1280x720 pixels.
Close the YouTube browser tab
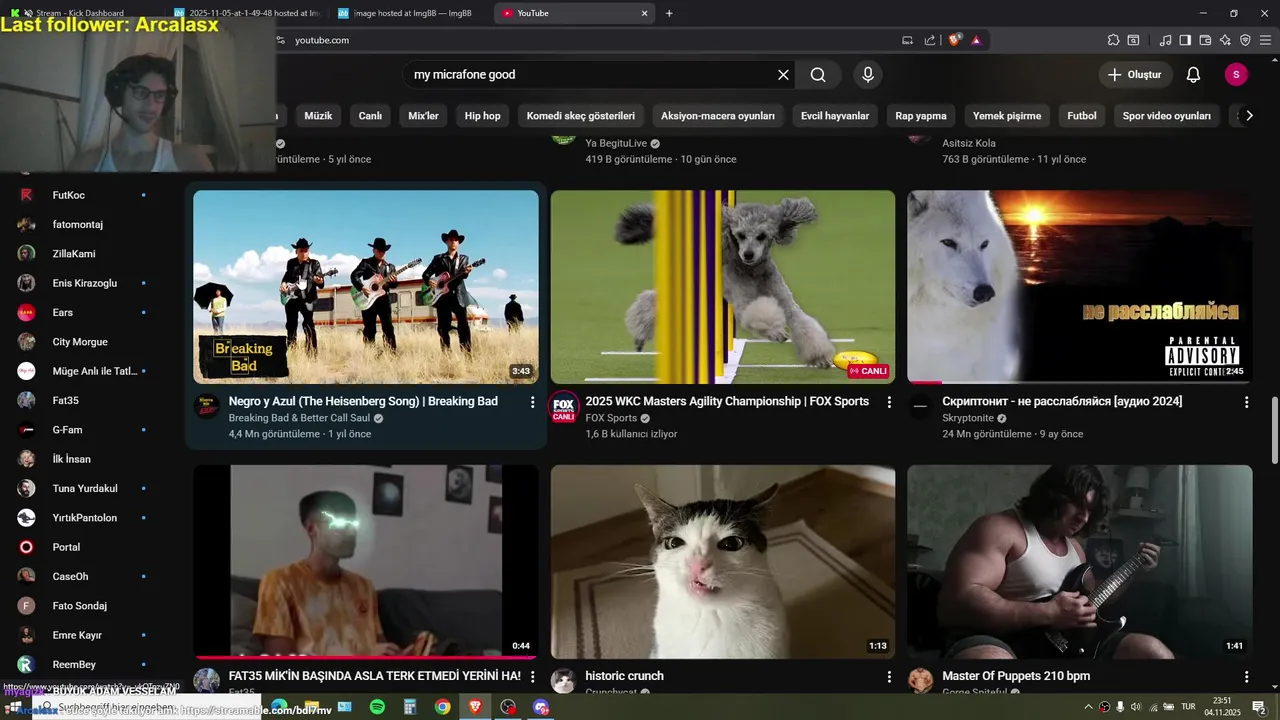[x=645, y=13]
